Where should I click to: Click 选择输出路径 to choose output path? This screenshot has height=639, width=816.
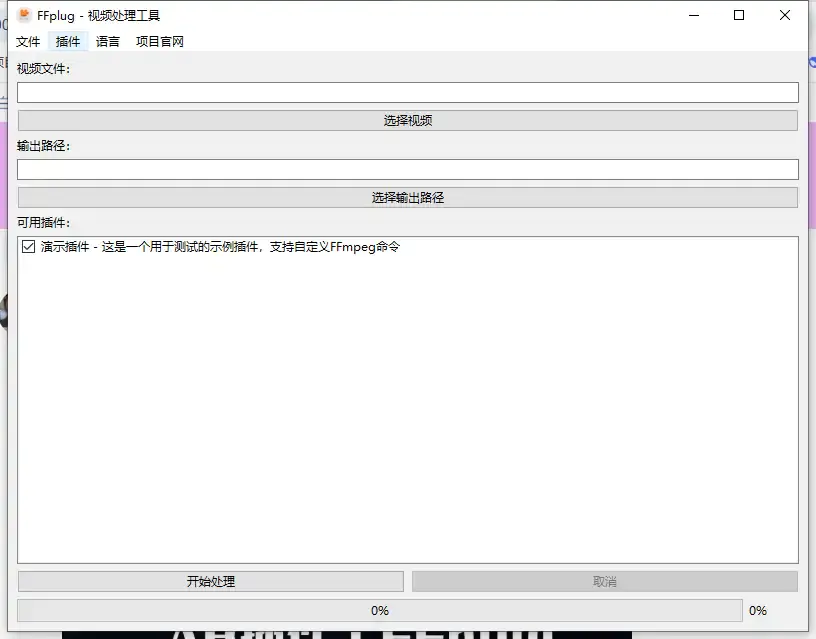[407, 196]
